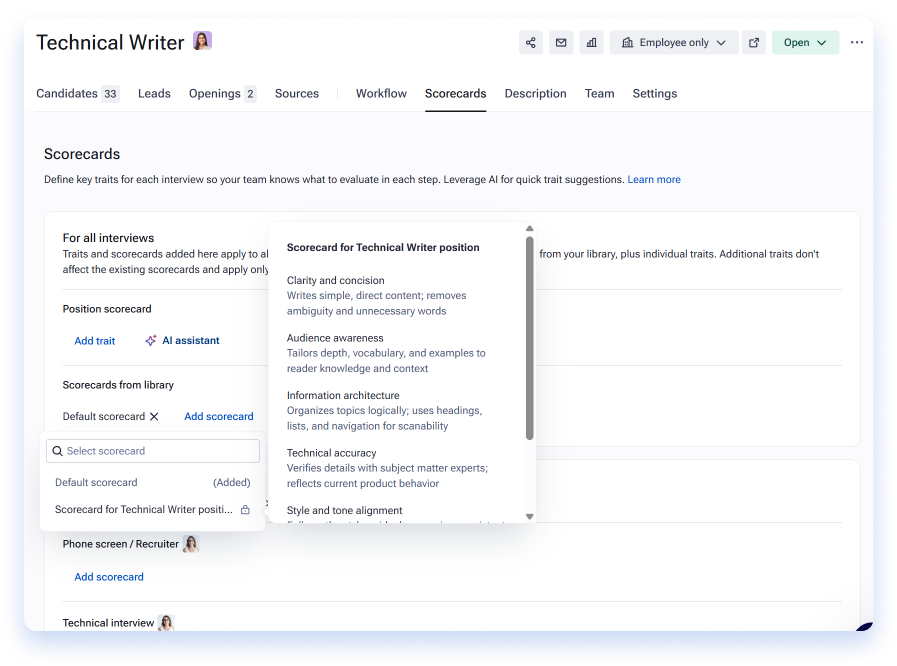
Task: Select Scorecard for Technical Writer position option
Action: click(153, 509)
